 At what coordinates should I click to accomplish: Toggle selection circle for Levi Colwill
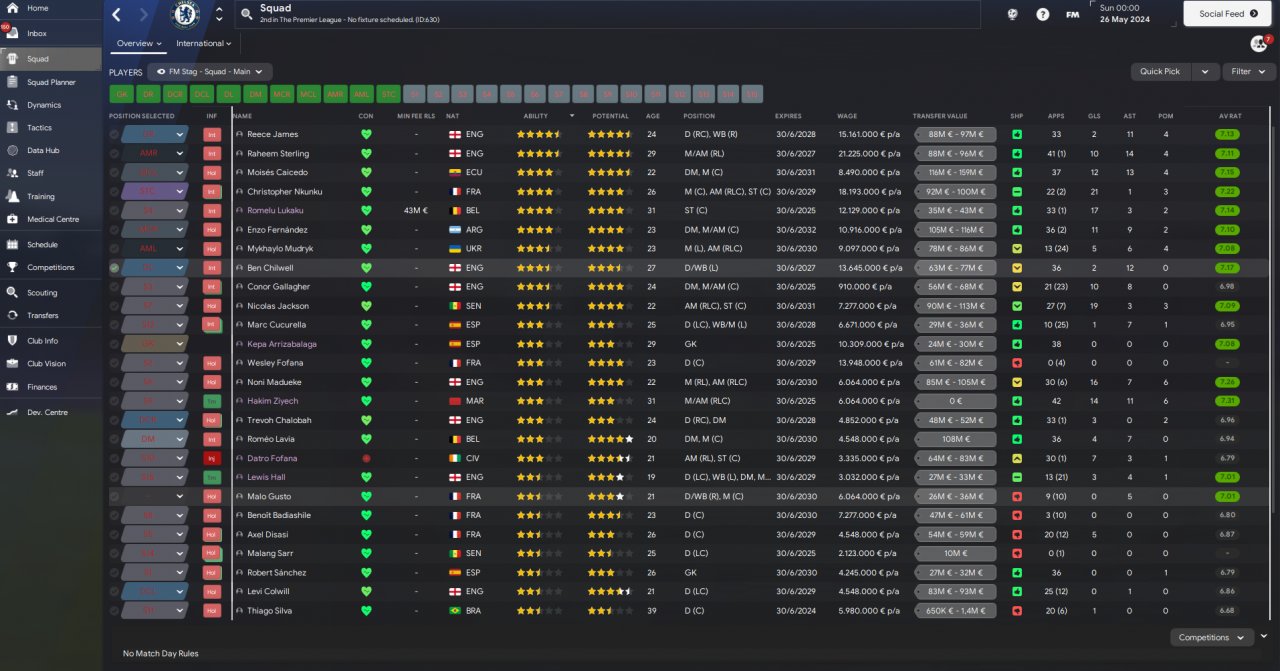point(114,591)
